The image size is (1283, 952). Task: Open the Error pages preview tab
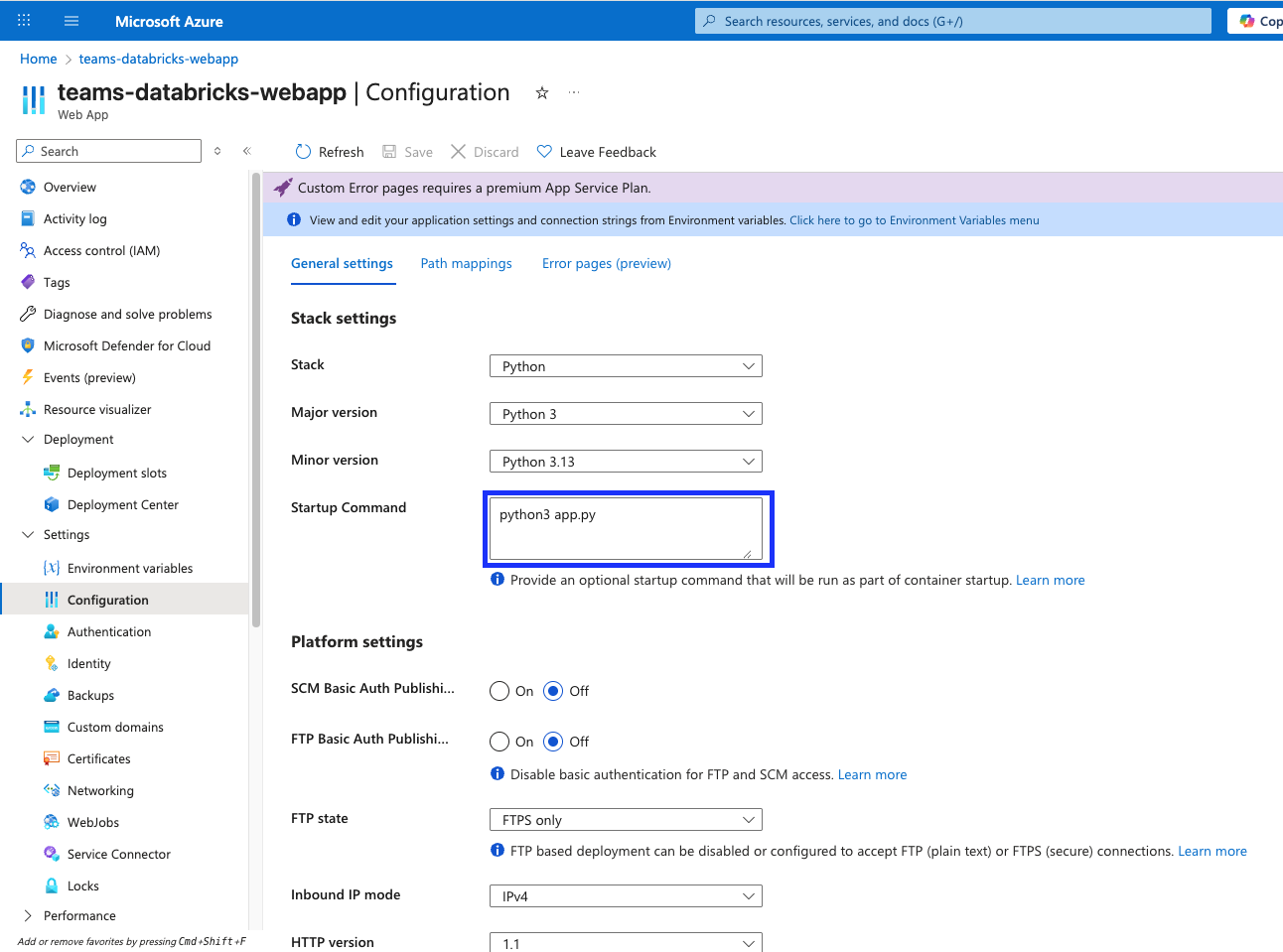pos(606,263)
